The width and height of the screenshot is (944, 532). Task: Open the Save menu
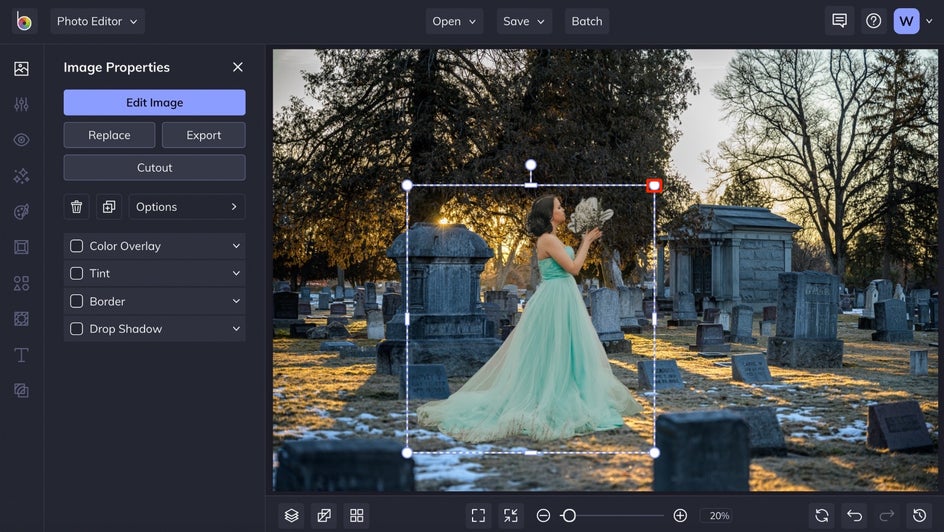click(524, 21)
